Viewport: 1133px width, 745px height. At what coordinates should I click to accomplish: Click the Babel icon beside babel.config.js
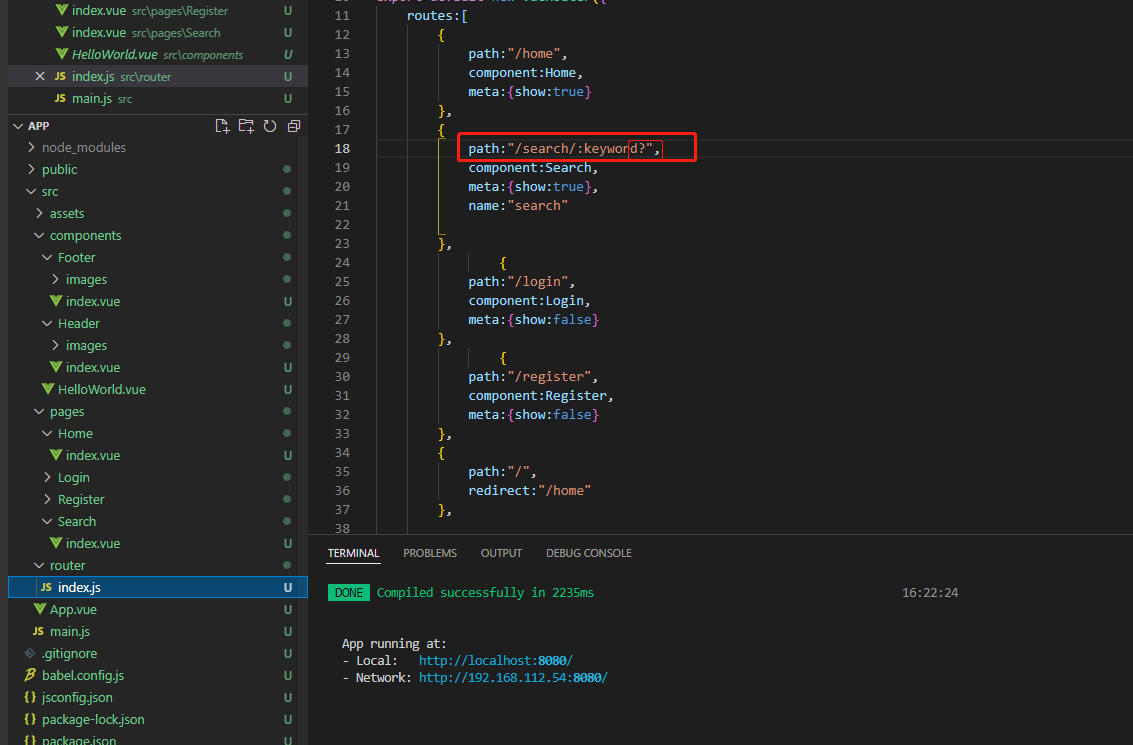pyautogui.click(x=31, y=676)
